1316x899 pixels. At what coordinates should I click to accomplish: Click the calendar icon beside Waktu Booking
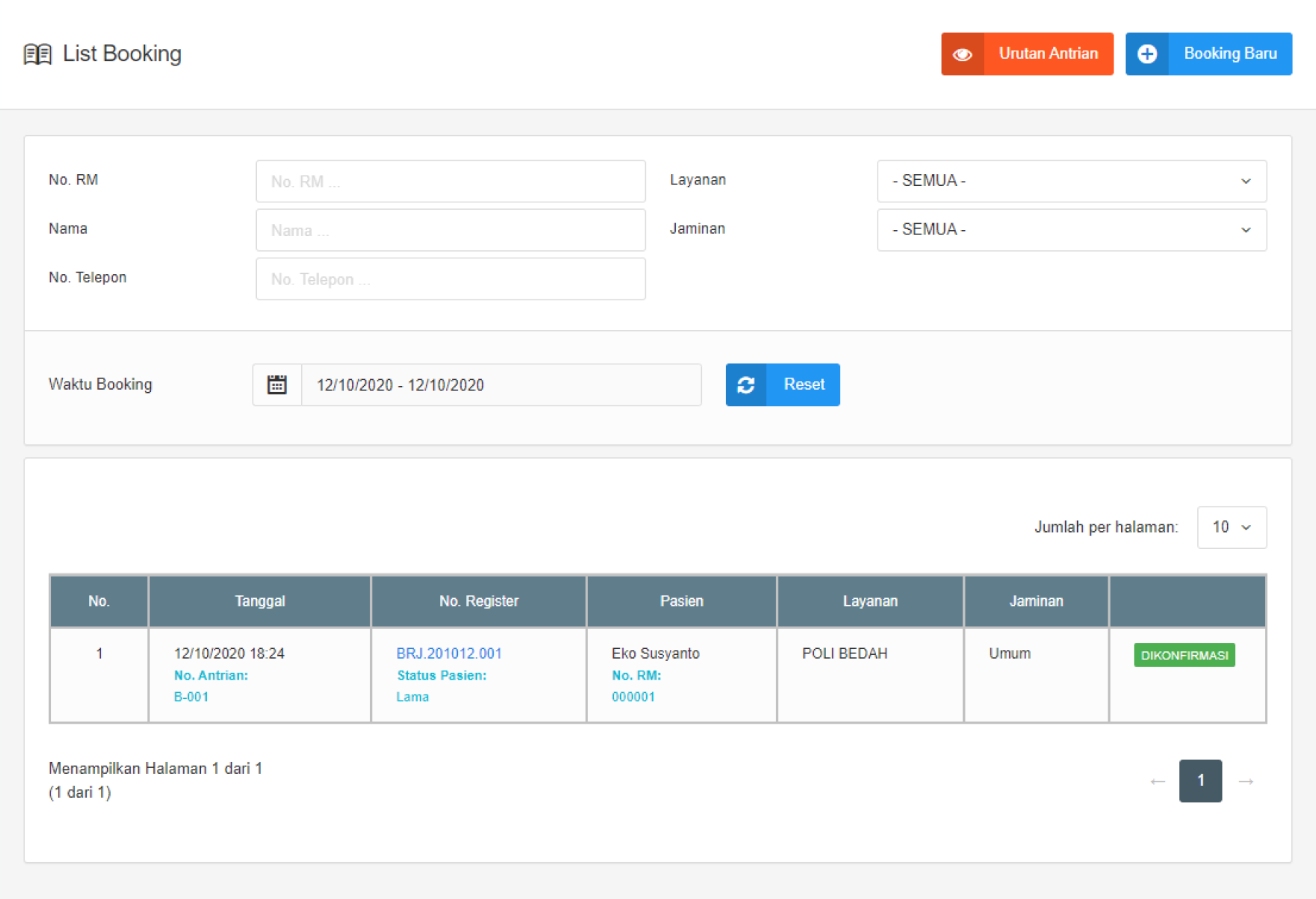pyautogui.click(x=276, y=385)
